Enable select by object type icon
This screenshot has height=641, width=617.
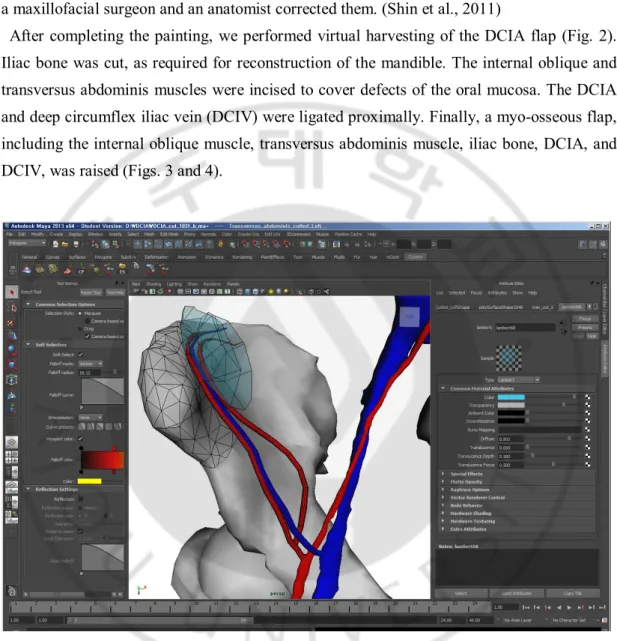pos(105,244)
